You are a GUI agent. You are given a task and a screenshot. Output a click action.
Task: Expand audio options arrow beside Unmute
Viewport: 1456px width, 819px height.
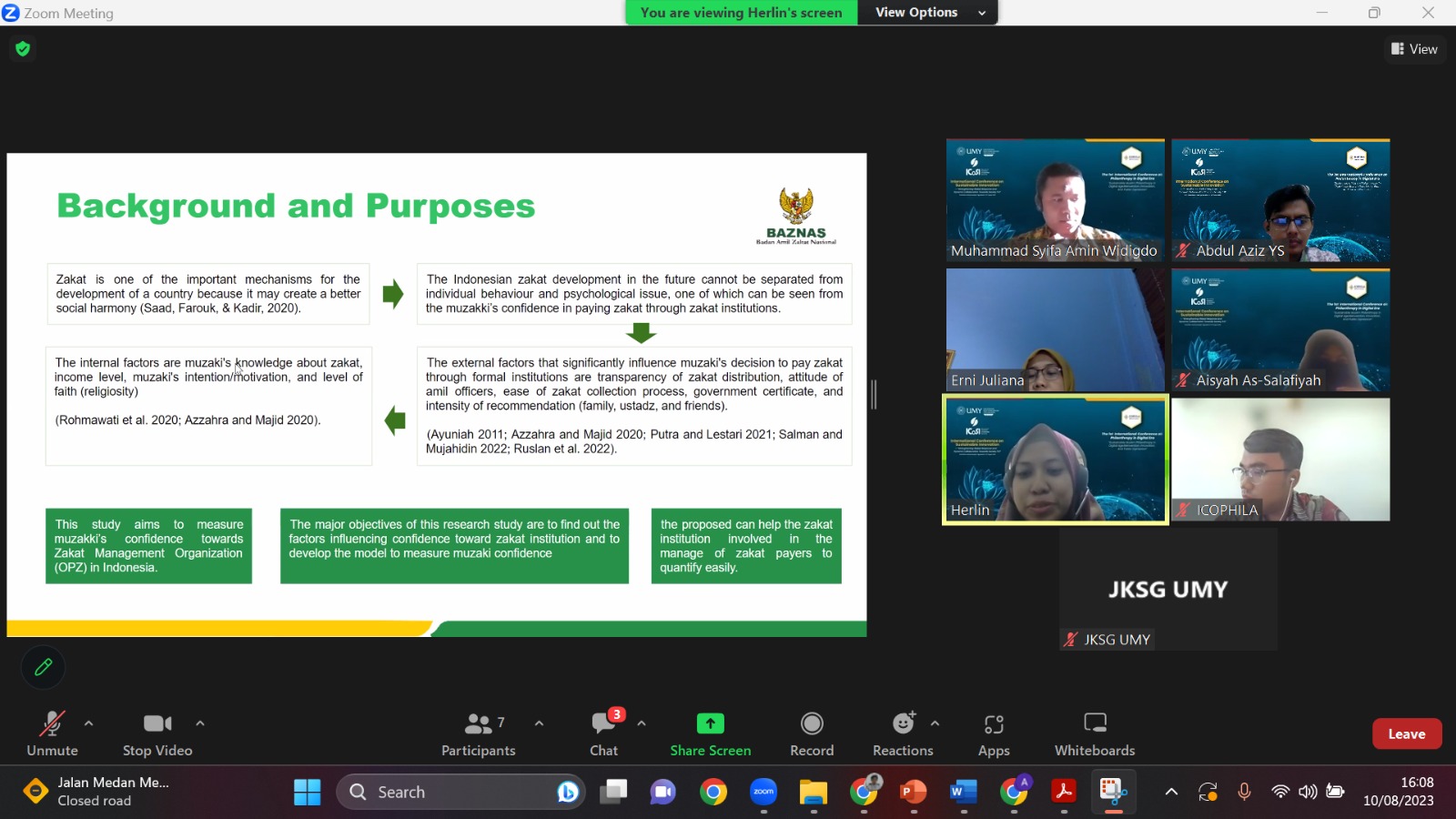pos(88,723)
